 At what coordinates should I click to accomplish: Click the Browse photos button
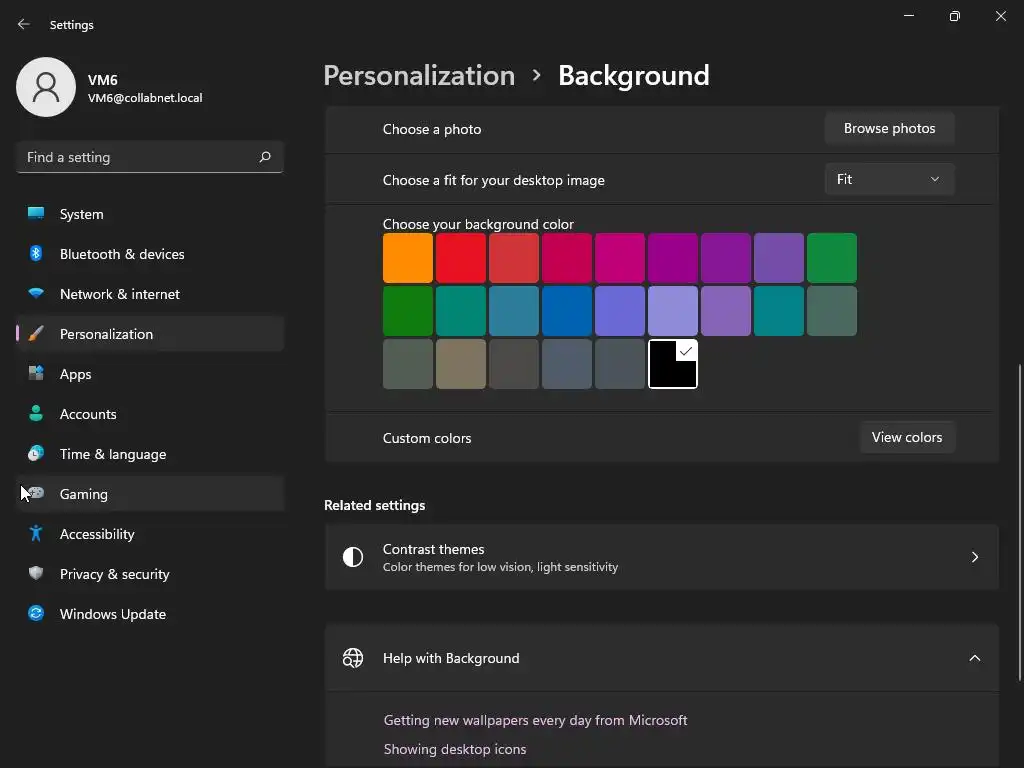pos(889,129)
